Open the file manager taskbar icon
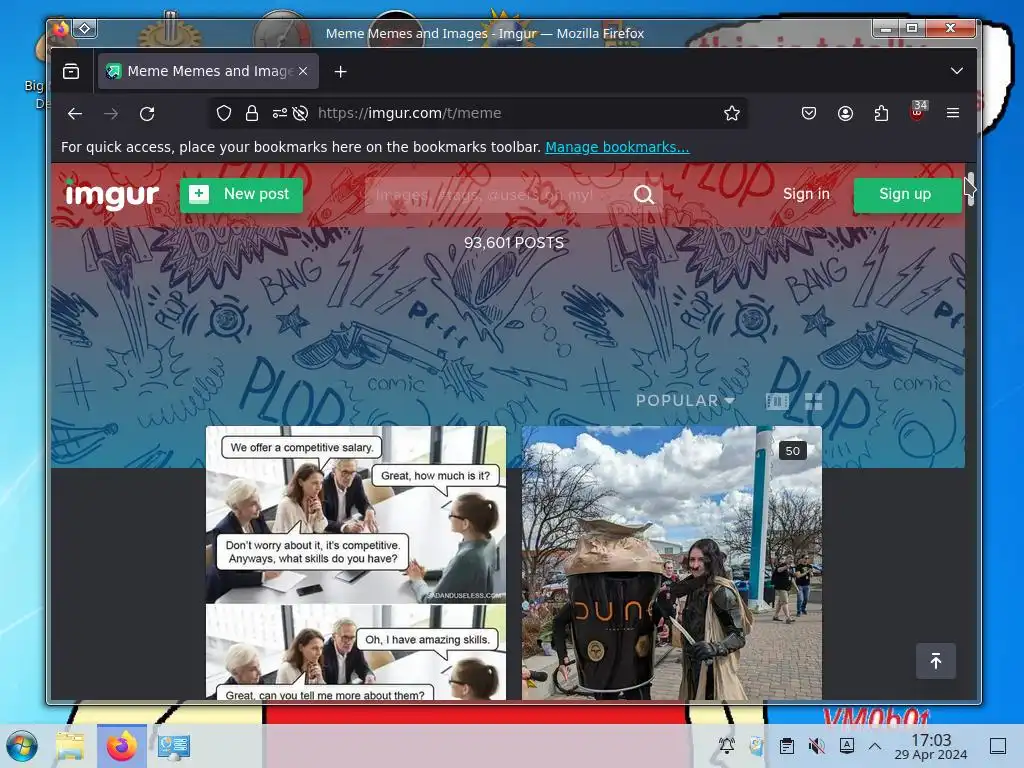1024x768 pixels. point(70,746)
